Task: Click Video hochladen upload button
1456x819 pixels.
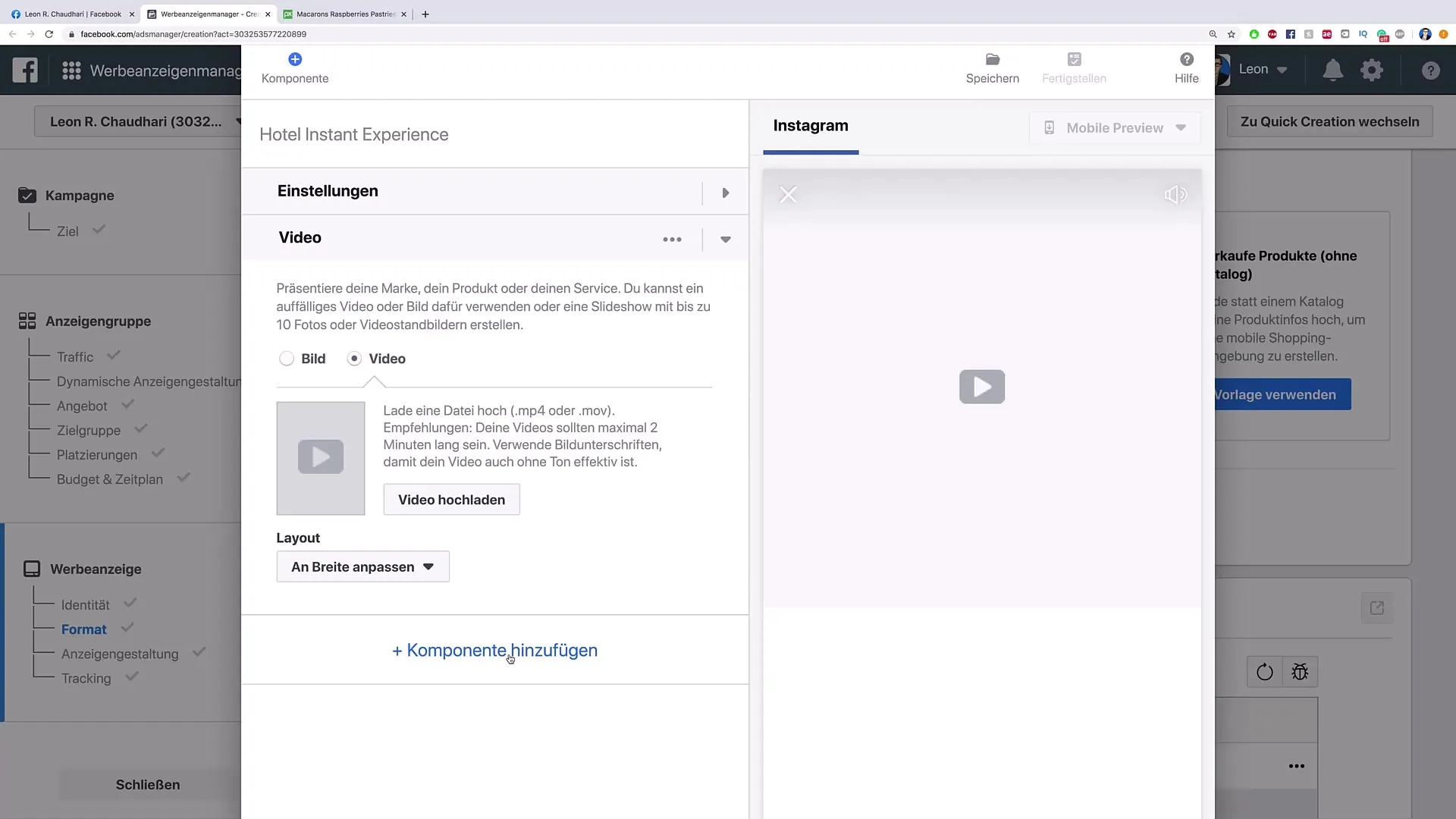Action: coord(451,500)
